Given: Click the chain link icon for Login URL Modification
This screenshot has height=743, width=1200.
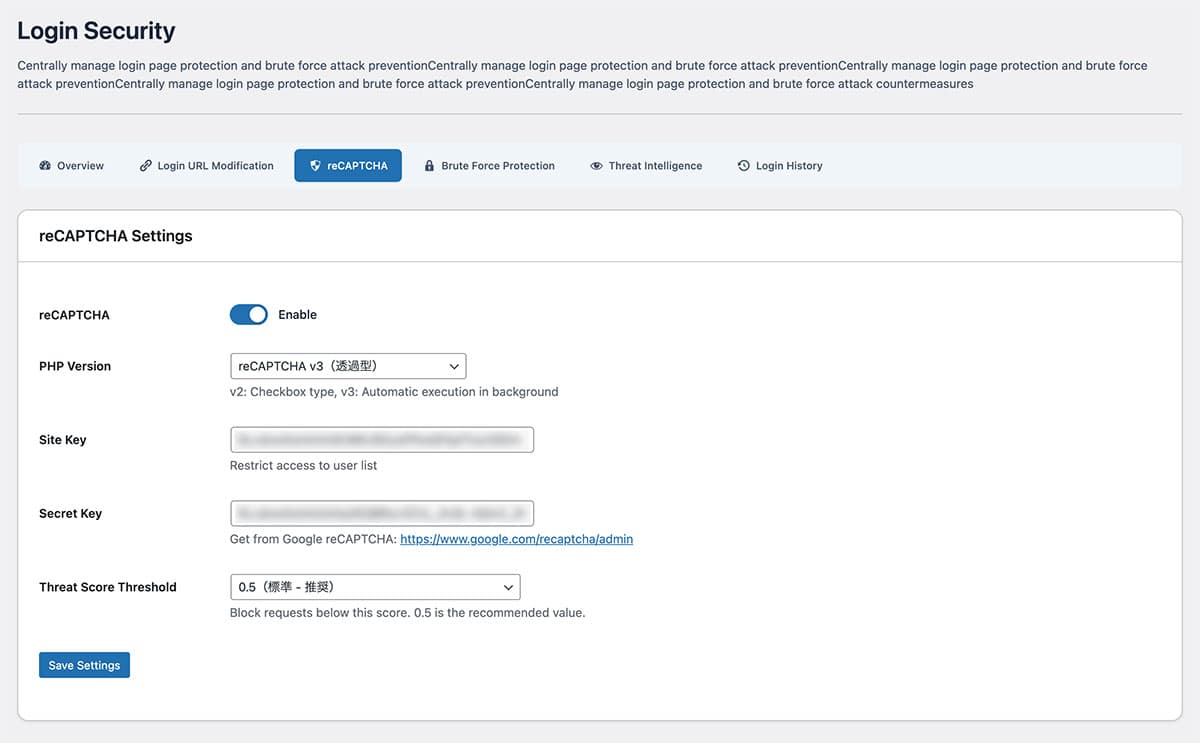Looking at the screenshot, I should (146, 166).
